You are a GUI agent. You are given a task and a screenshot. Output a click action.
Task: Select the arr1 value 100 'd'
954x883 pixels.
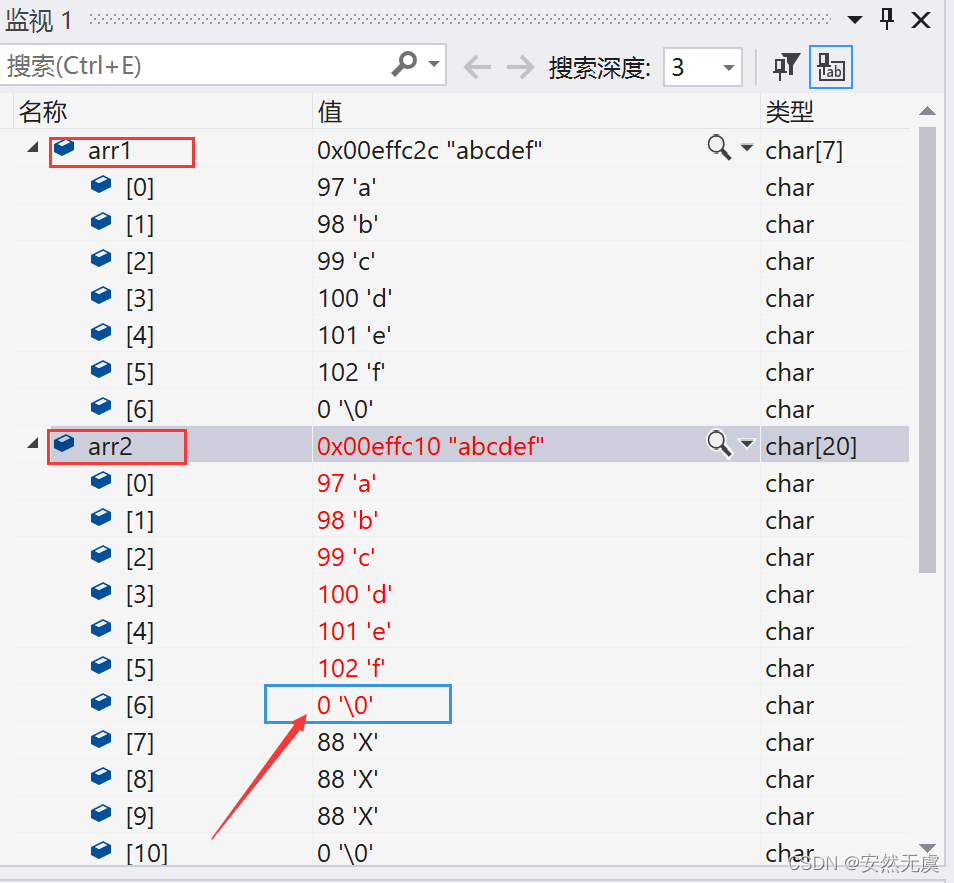pyautogui.click(x=355, y=298)
